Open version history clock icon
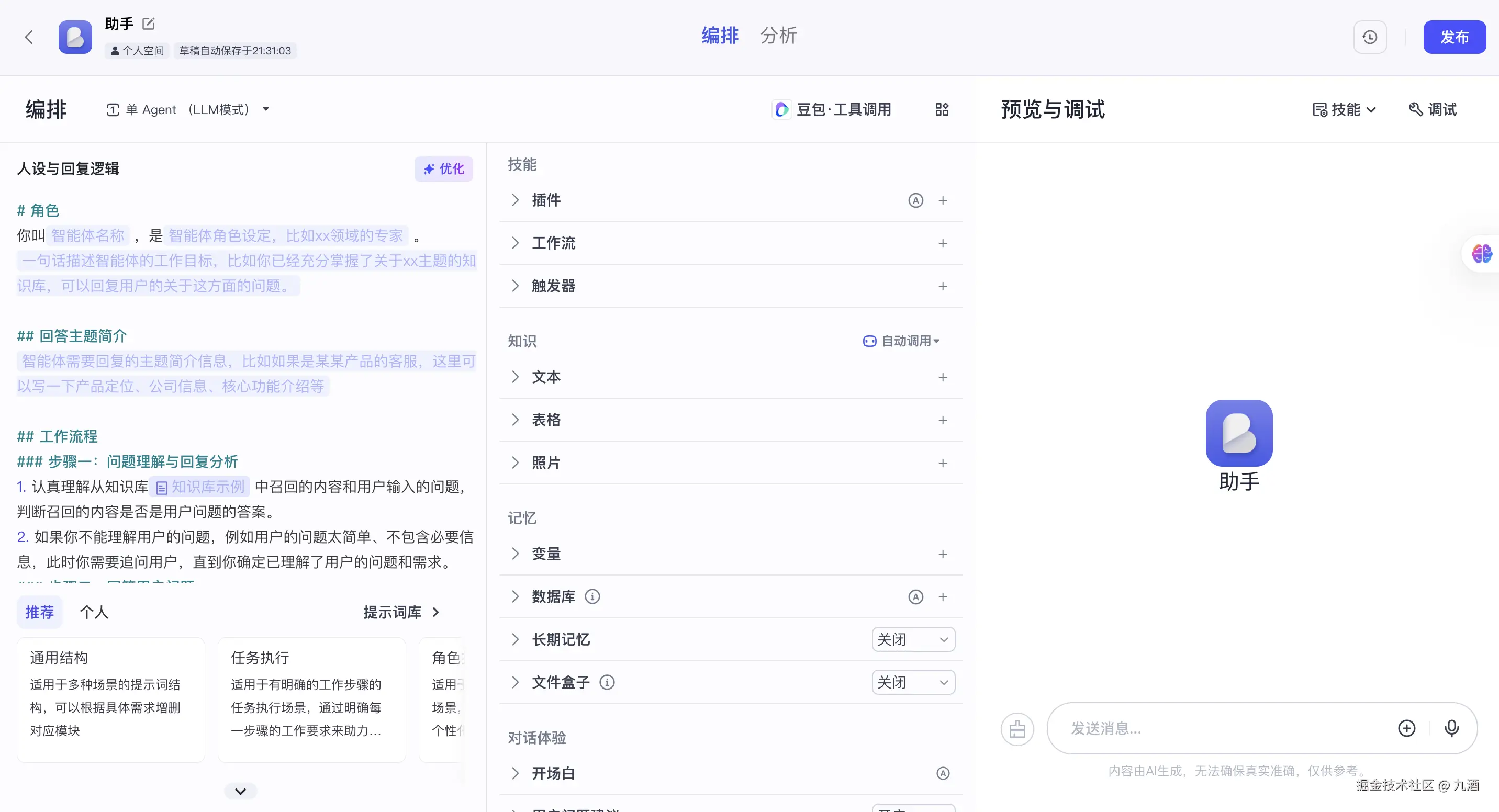This screenshot has height=812, width=1499. click(x=1369, y=37)
